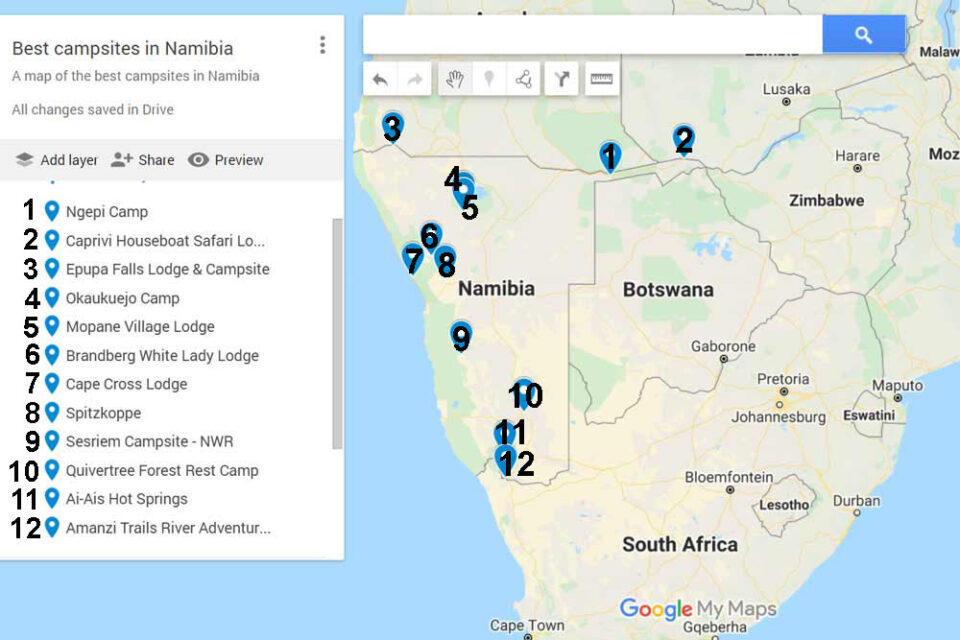
Task: Open the Google My Maps logo link
Action: tap(699, 607)
